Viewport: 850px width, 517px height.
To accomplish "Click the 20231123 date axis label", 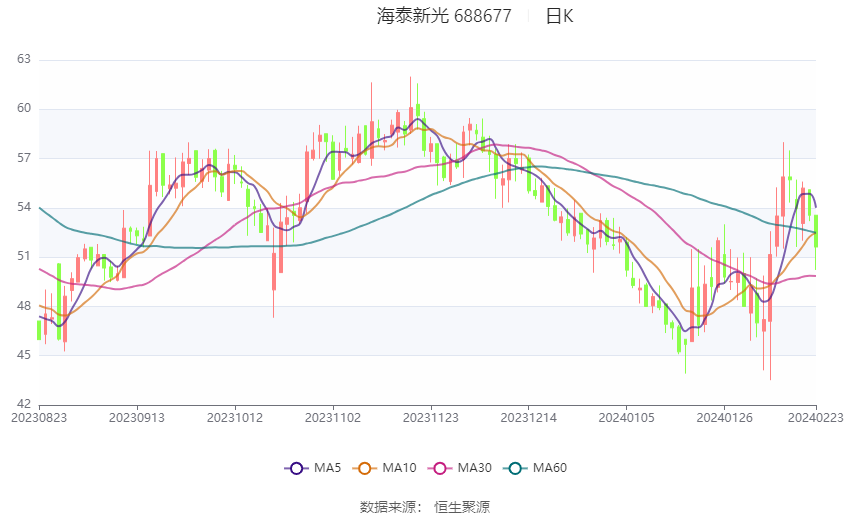I will 431,418.
